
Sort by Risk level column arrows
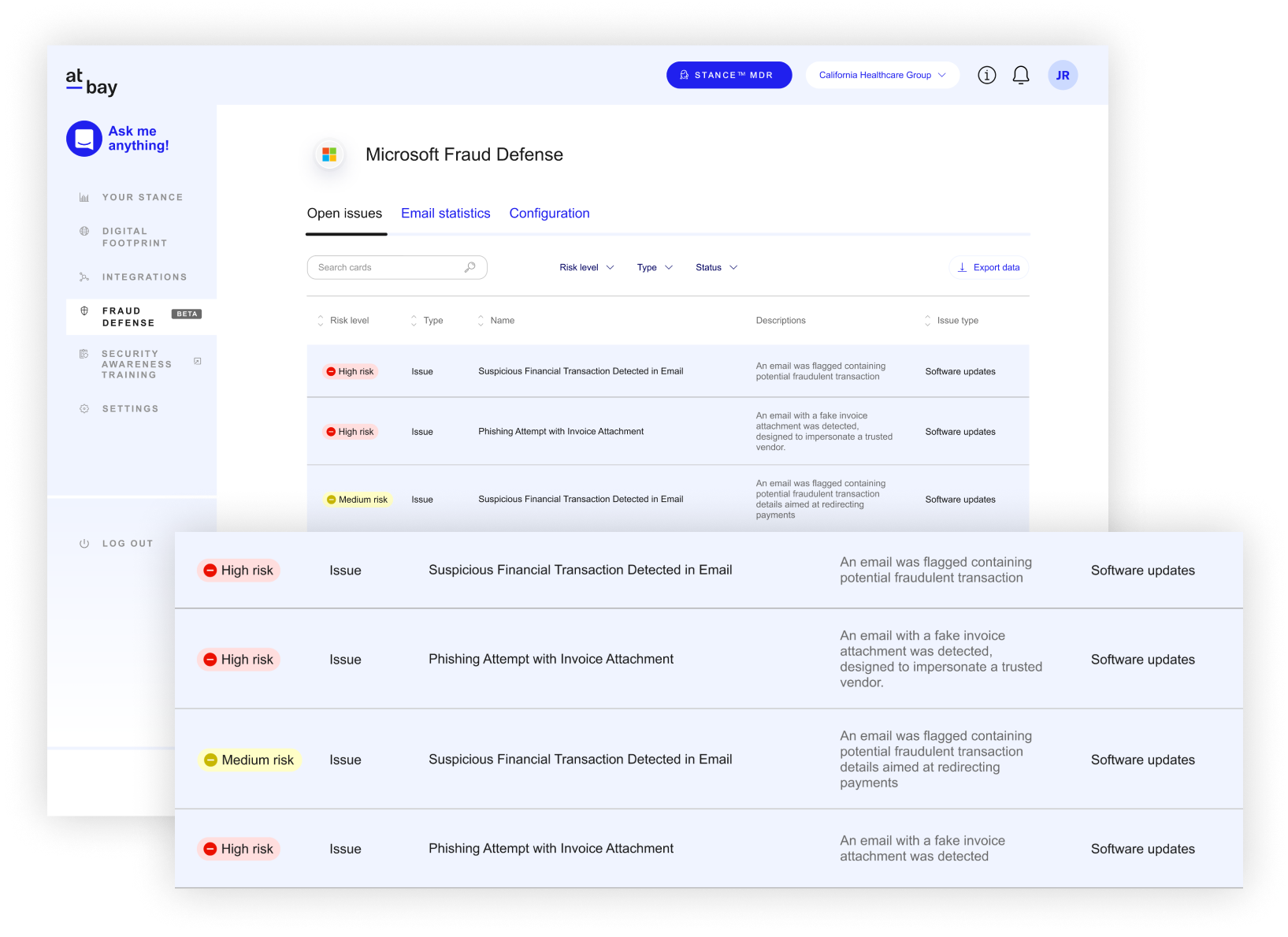coord(321,321)
